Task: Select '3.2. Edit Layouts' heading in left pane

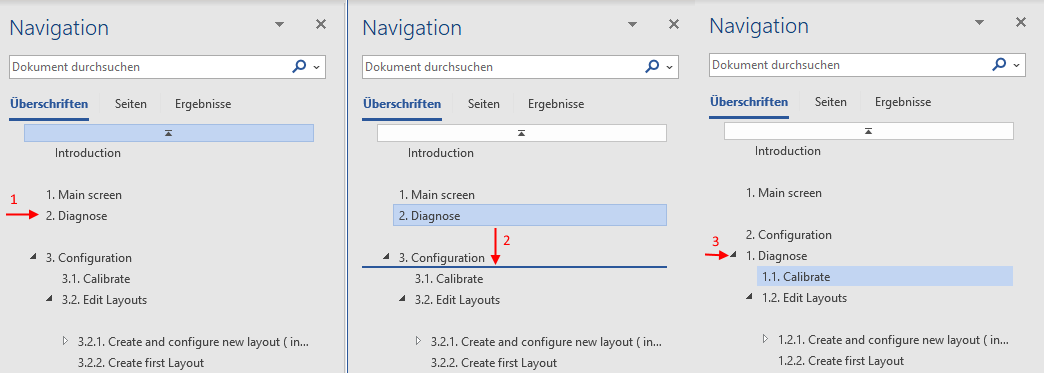Action: [105, 300]
